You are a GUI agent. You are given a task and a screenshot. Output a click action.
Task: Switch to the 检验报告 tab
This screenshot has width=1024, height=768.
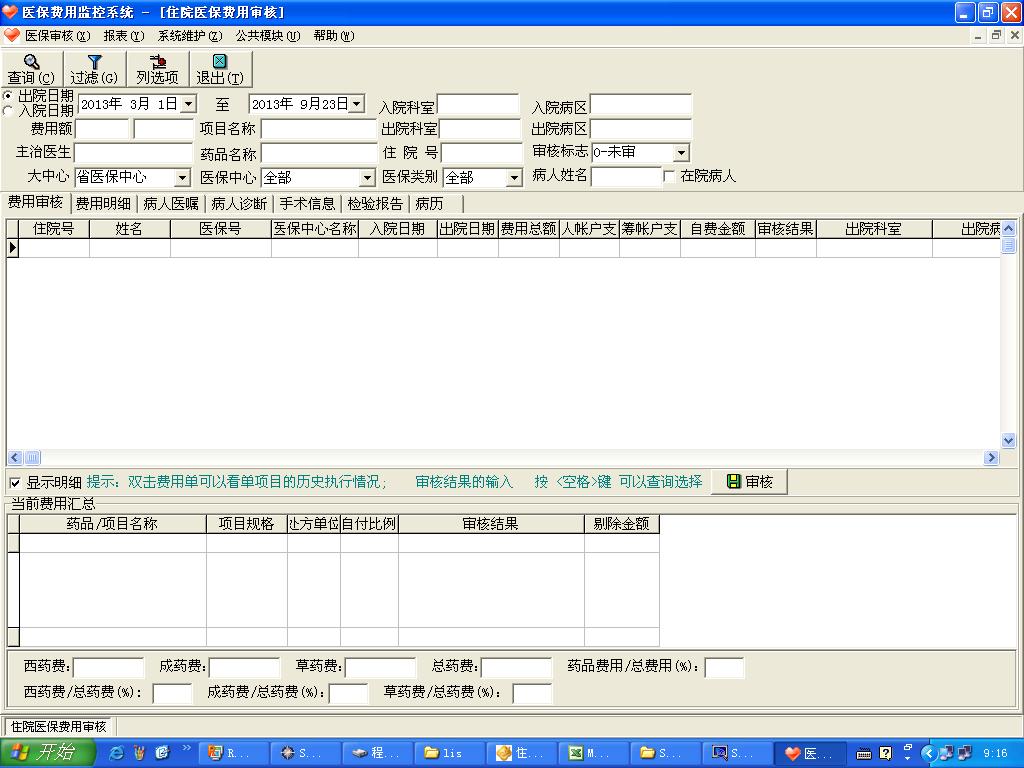click(x=375, y=204)
